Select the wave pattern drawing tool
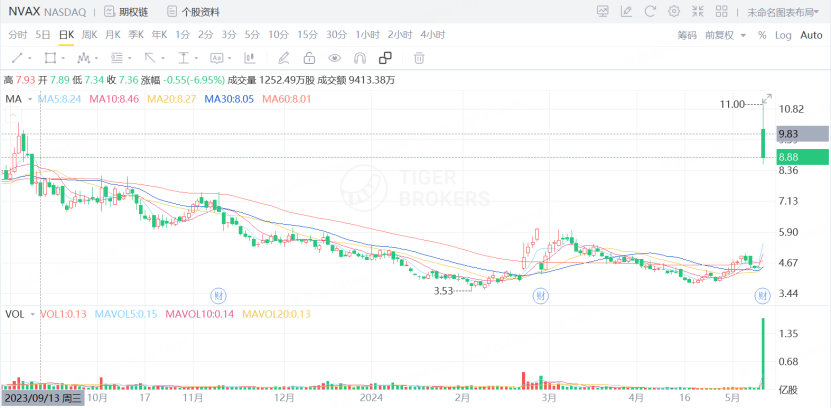The height and width of the screenshot is (408, 831). [x=83, y=57]
